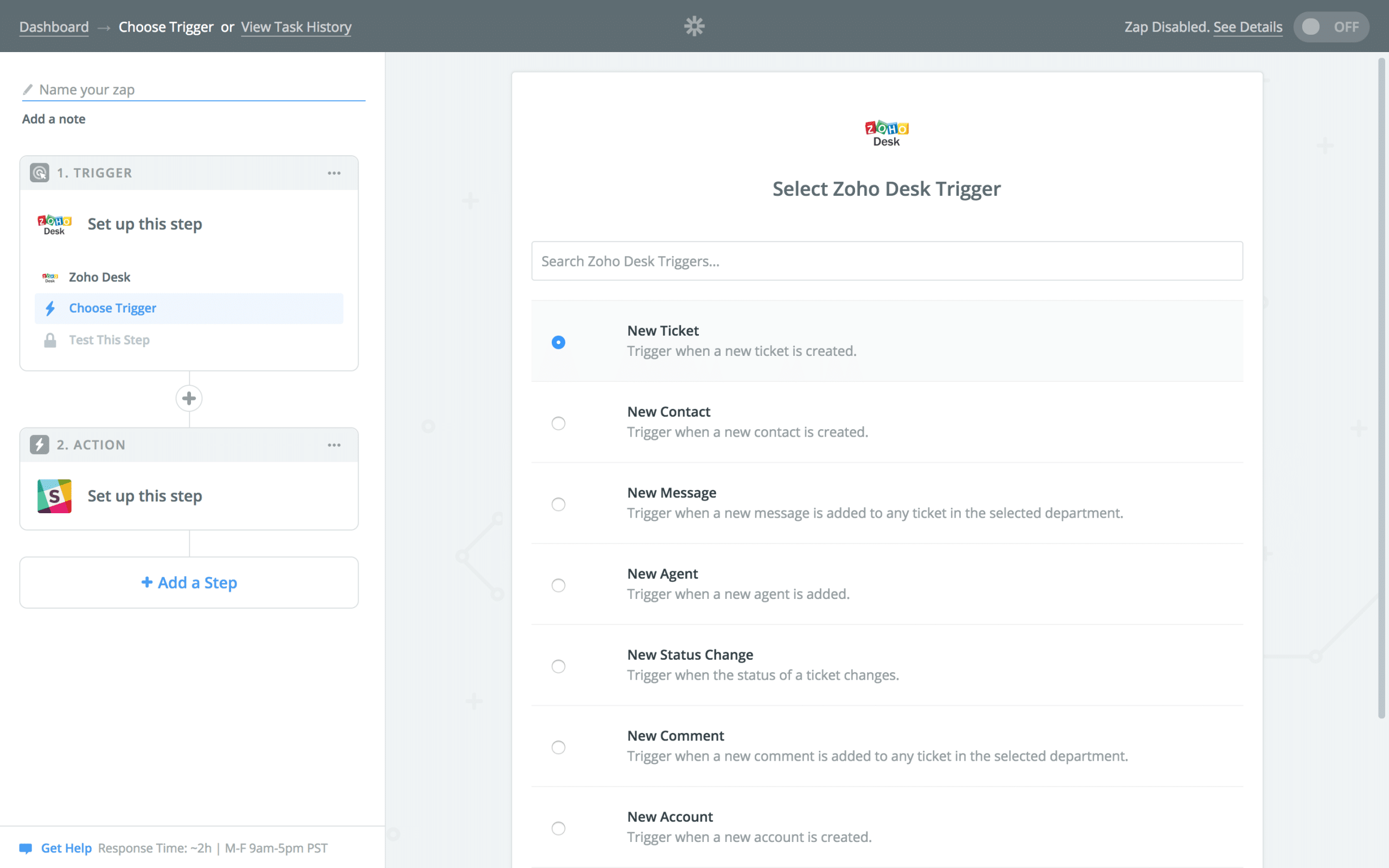1389x868 pixels.
Task: Click the Zapier snowflake logo in header
Action: (694, 27)
